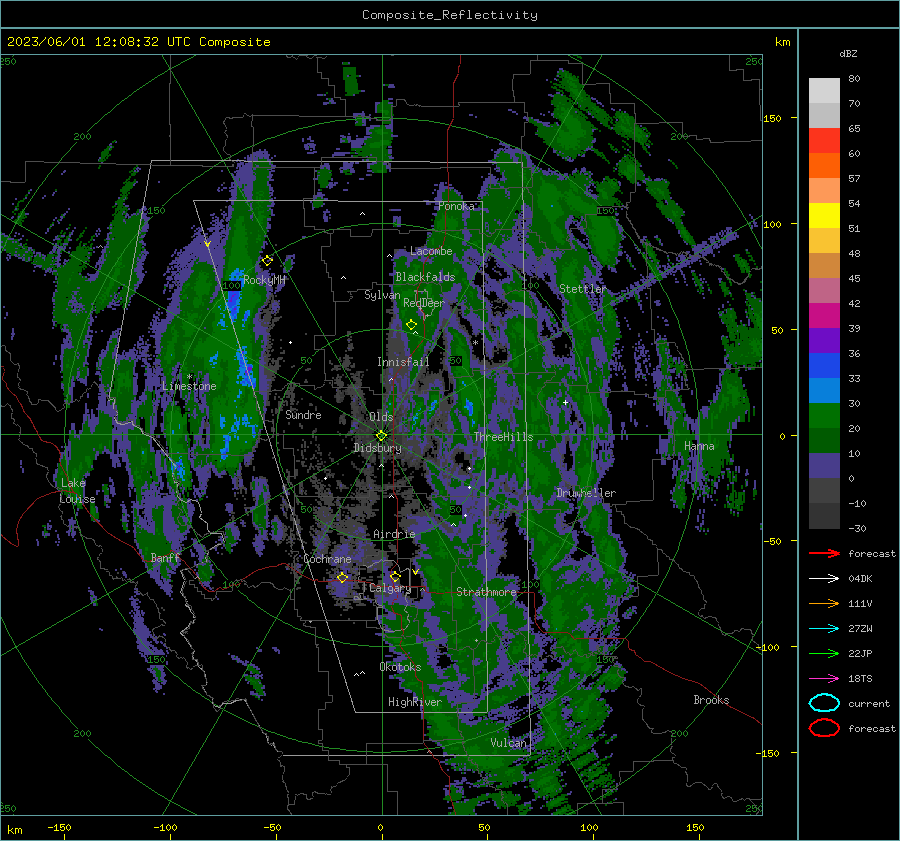The image size is (900, 841).
Task: Click the Calgary city label
Action: click(x=390, y=588)
